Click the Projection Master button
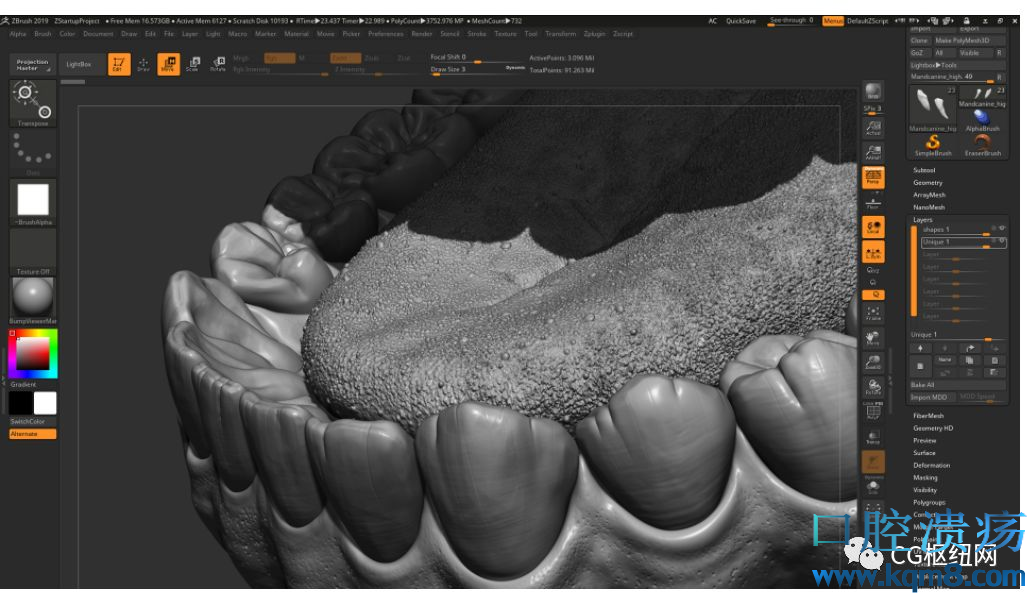The width and height of the screenshot is (1032, 601). click(x=32, y=65)
